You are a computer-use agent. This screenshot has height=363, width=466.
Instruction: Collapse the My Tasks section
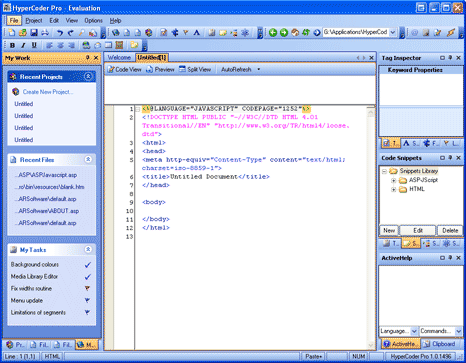[88, 249]
